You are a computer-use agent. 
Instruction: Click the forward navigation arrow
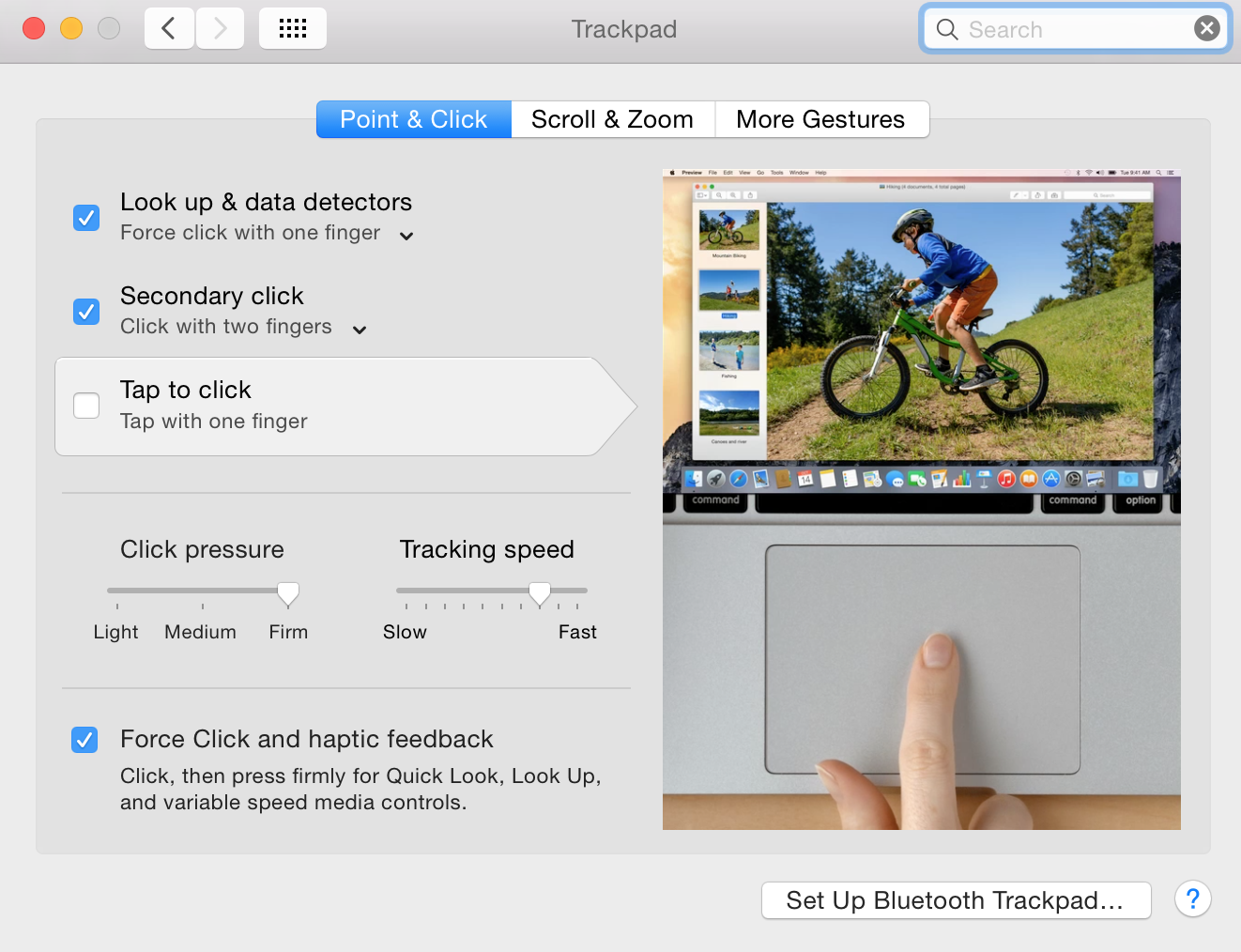click(x=220, y=28)
